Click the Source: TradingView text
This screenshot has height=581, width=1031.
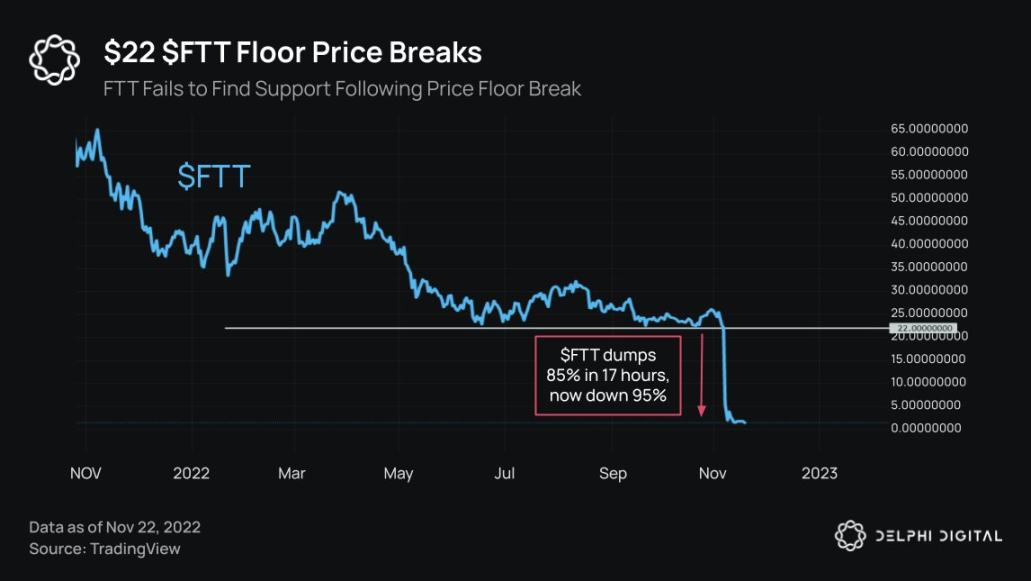pyautogui.click(x=105, y=549)
